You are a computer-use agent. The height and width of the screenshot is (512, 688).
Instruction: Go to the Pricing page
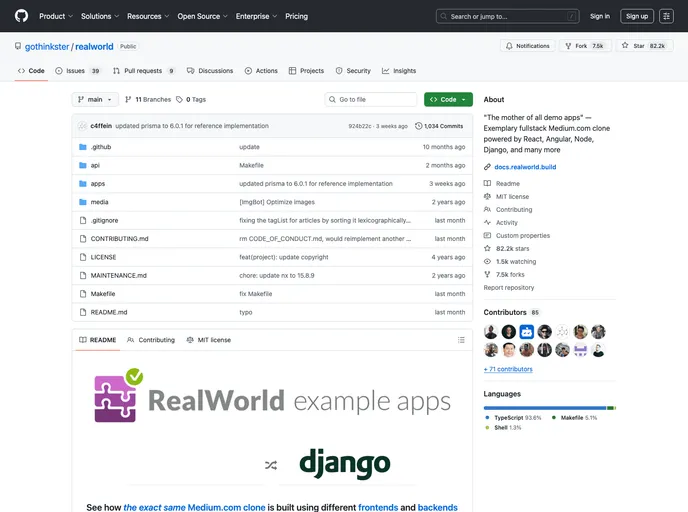pos(296,16)
